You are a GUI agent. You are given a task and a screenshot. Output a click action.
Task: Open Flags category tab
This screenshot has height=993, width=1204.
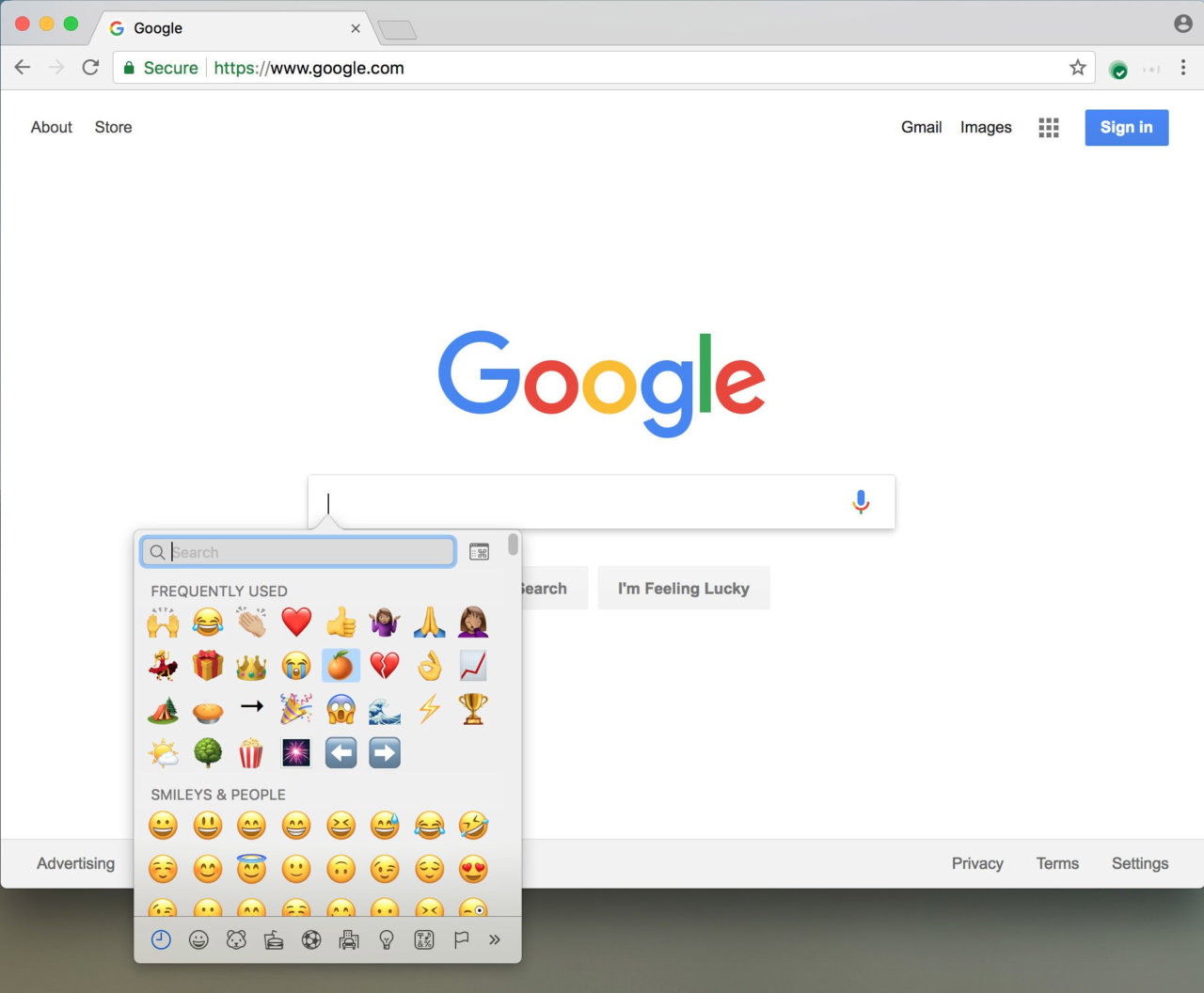point(461,939)
